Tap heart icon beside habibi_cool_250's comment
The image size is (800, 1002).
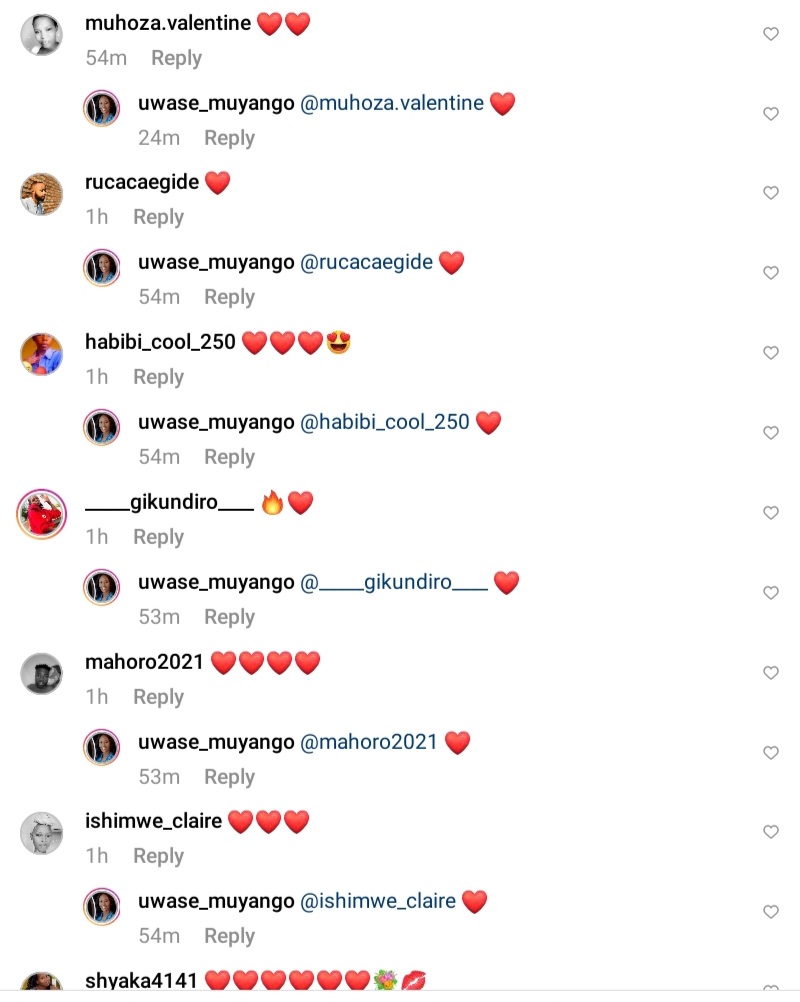(771, 353)
